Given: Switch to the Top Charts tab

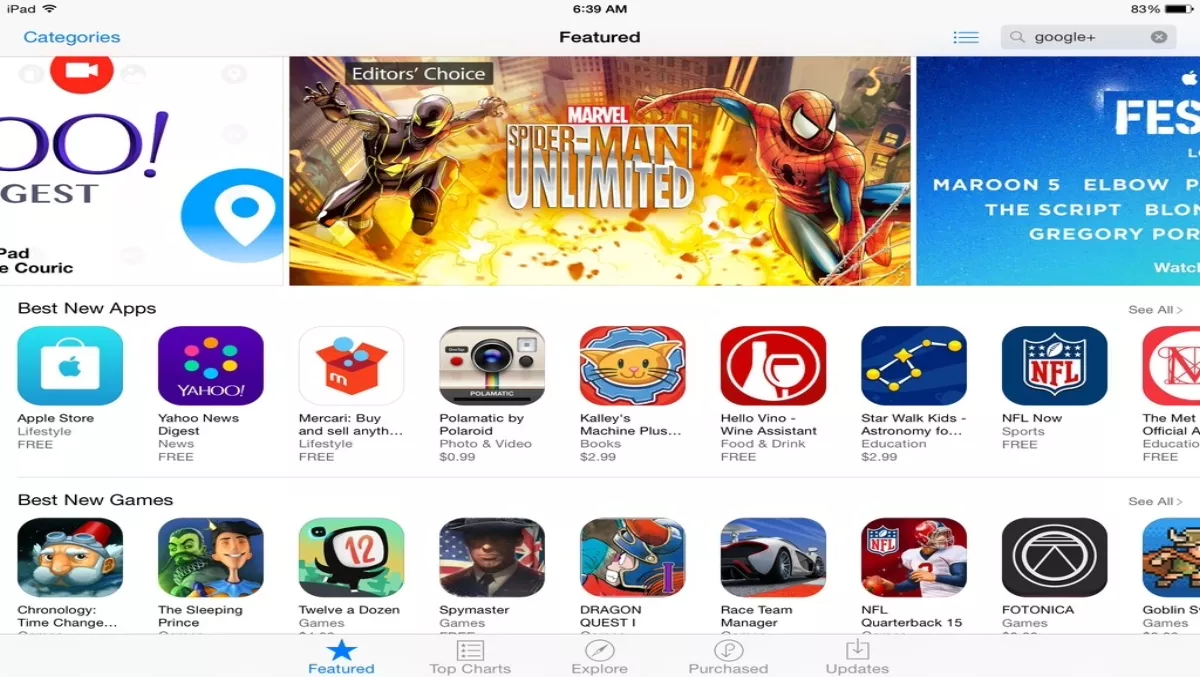Looking at the screenshot, I should tap(470, 657).
